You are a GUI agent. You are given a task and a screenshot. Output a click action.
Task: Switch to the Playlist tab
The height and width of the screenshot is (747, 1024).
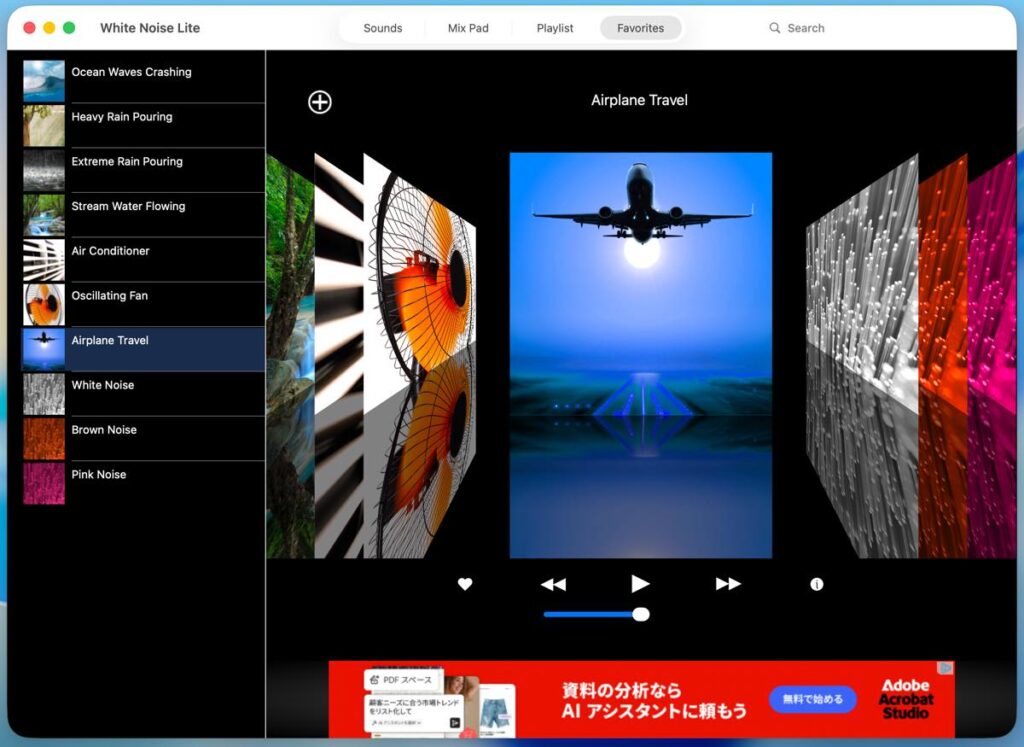(555, 28)
